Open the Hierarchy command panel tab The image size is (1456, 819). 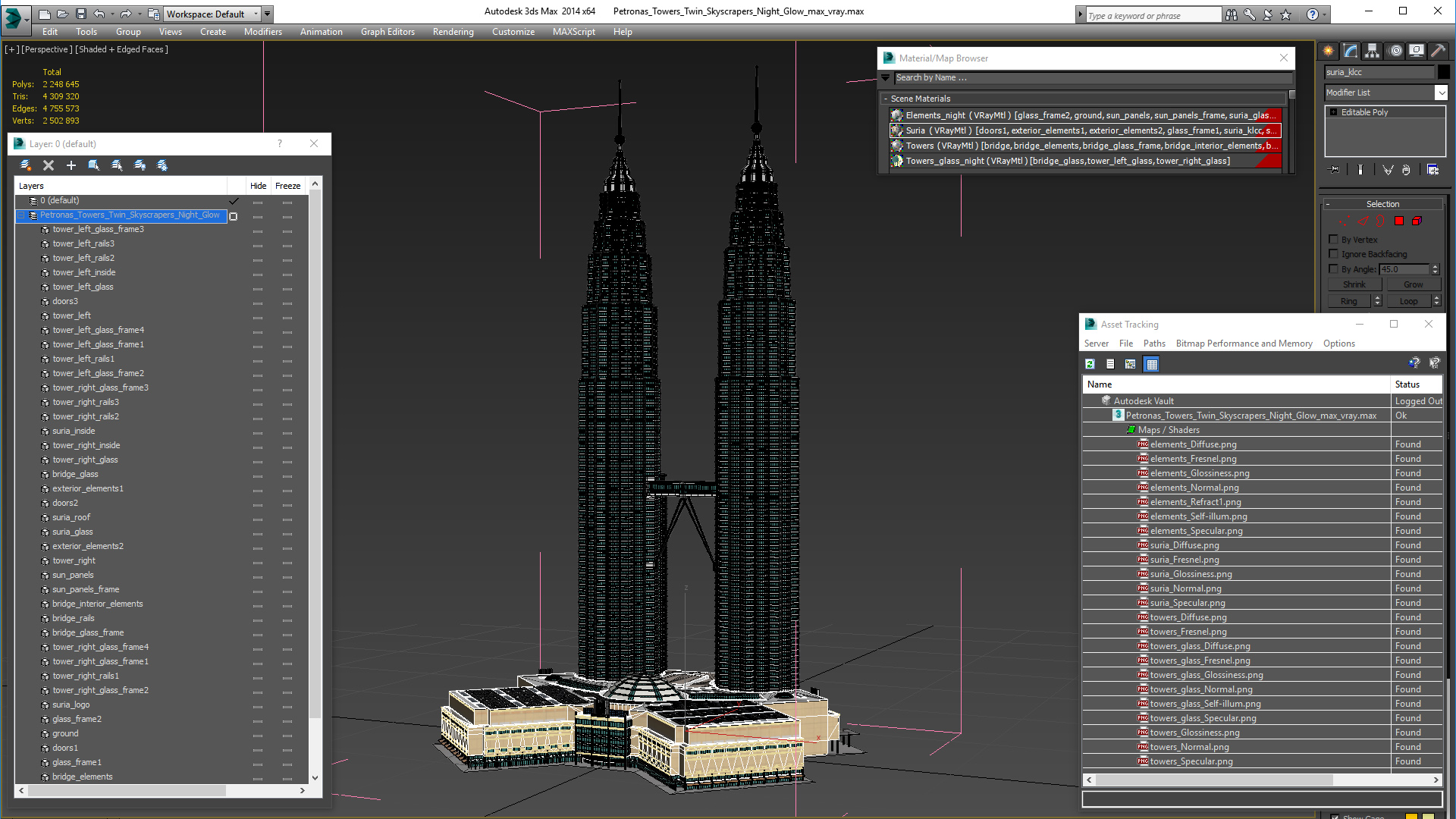[1373, 51]
